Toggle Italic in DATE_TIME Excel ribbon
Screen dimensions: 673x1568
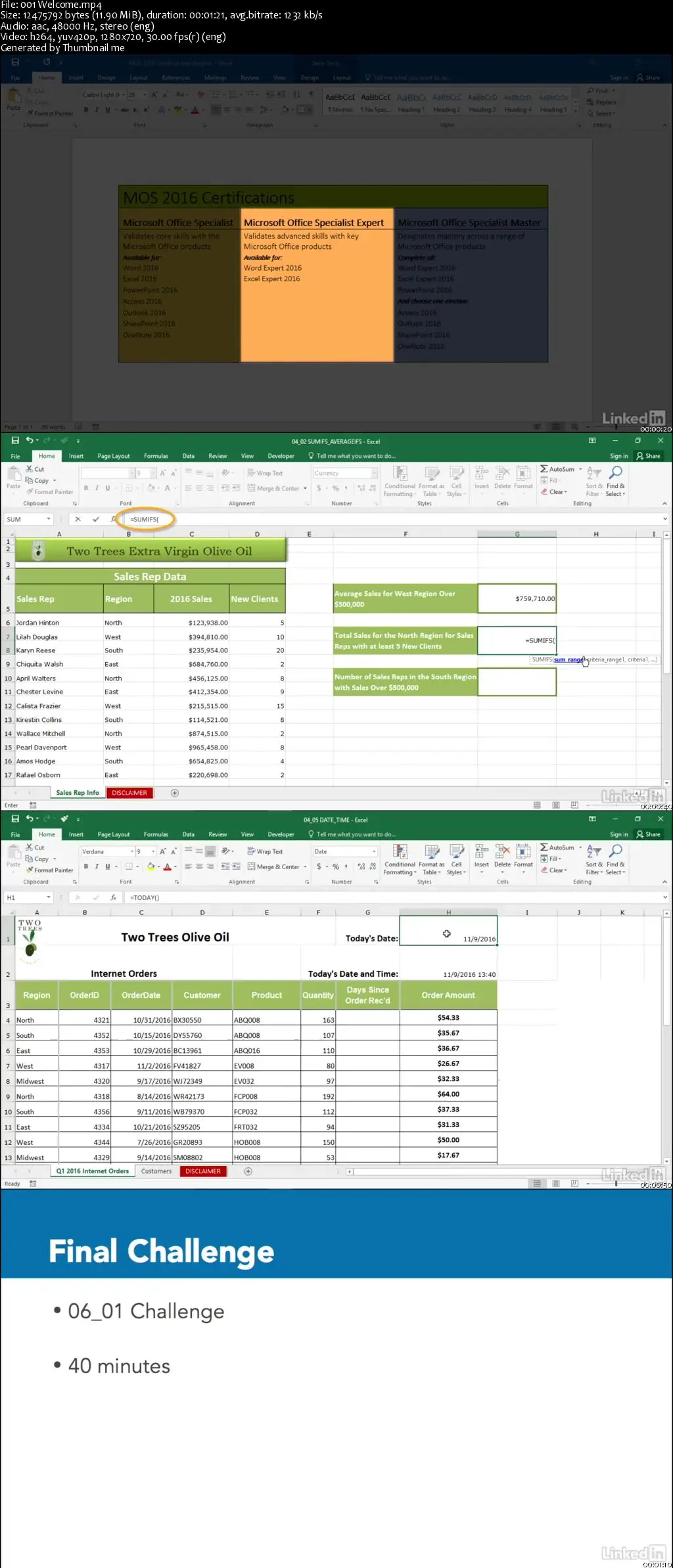tap(97, 866)
